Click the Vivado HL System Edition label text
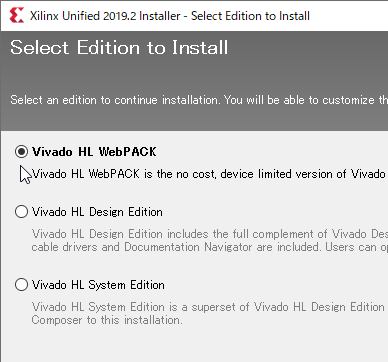 coord(98,285)
